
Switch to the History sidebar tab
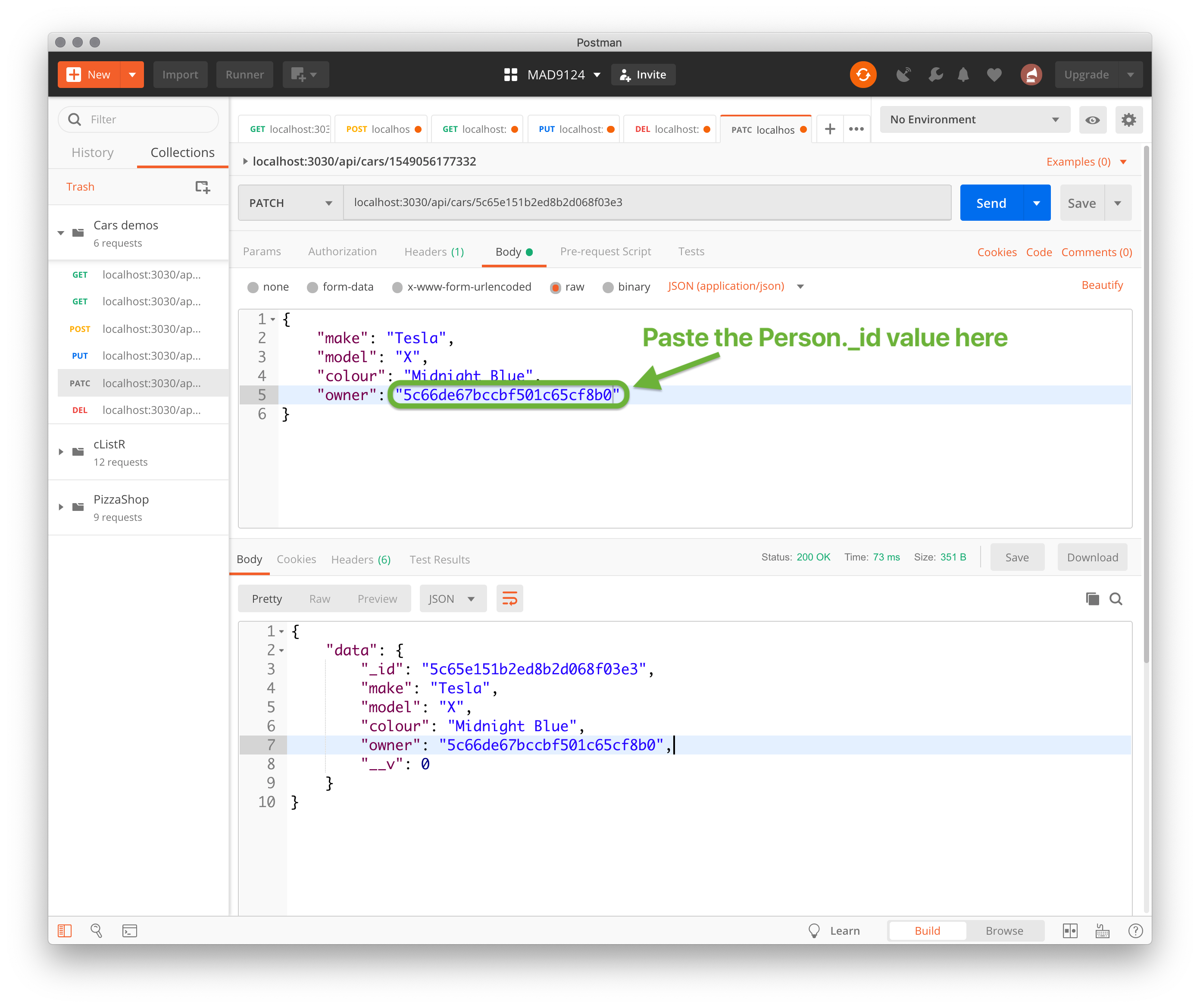click(93, 153)
